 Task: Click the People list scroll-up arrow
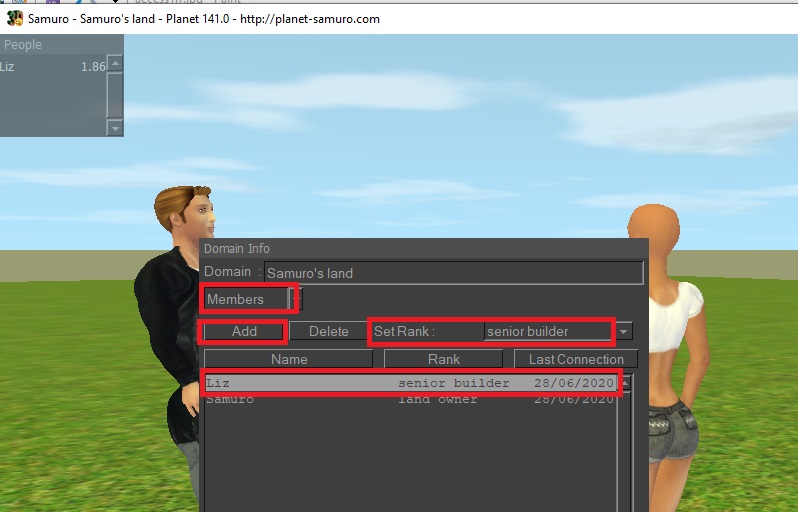115,64
